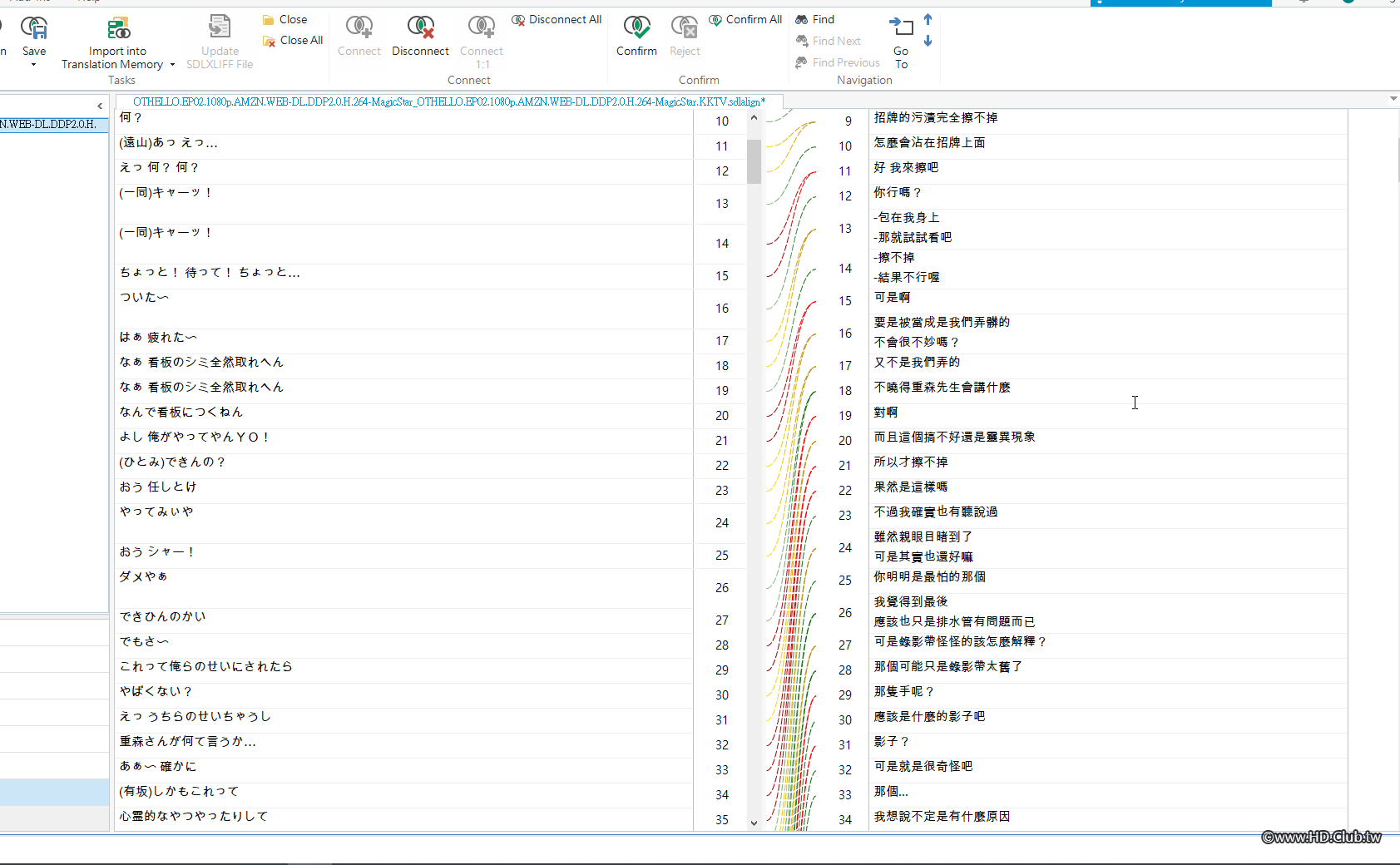Select source segment 'ついた〜'

404,309
